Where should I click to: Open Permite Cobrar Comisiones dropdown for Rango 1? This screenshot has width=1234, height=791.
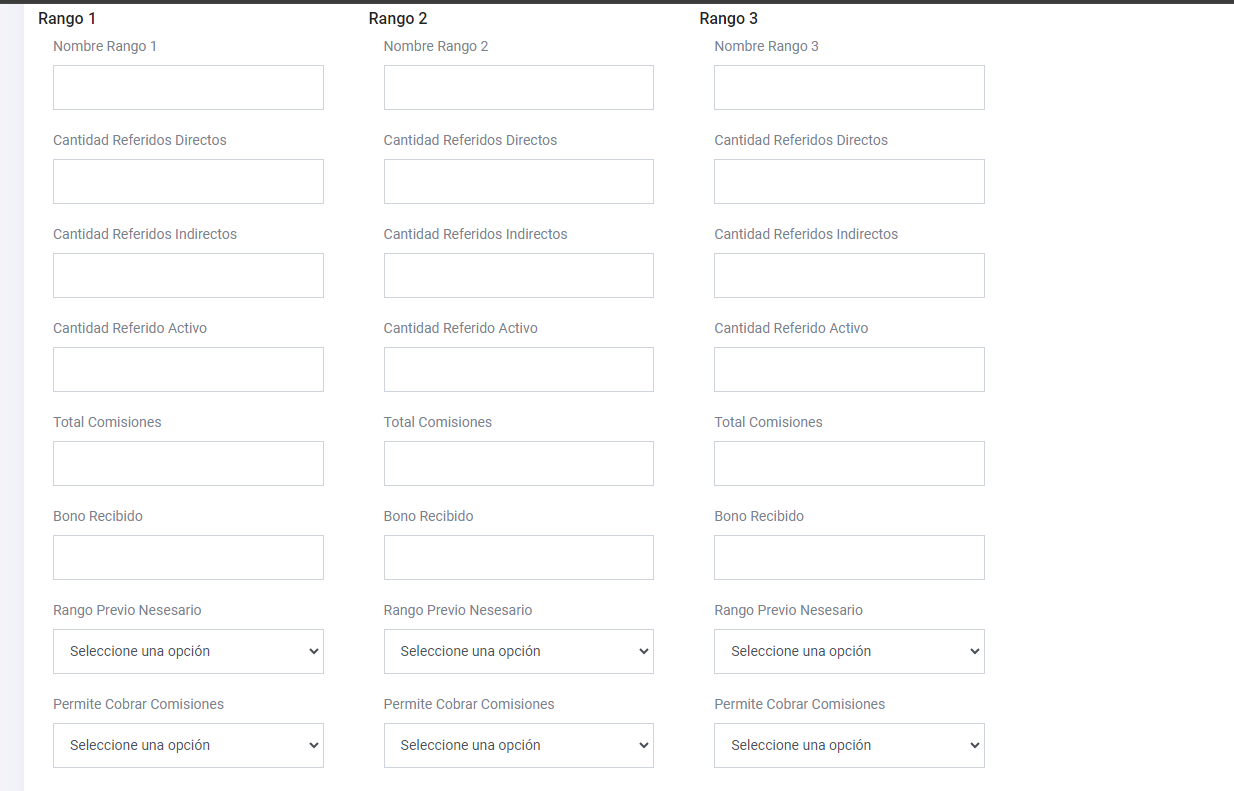[188, 746]
